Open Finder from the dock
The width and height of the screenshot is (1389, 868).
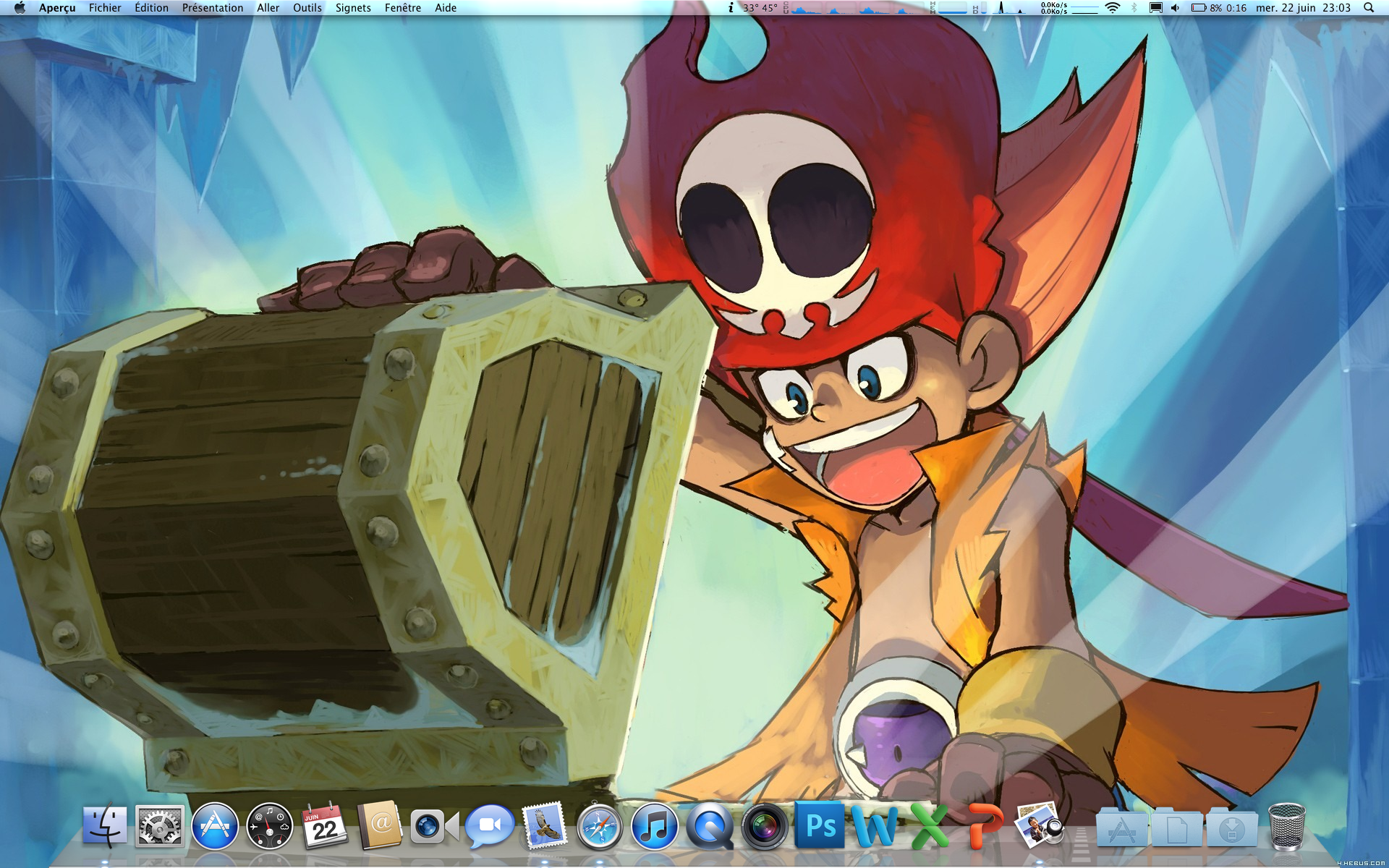[105, 826]
